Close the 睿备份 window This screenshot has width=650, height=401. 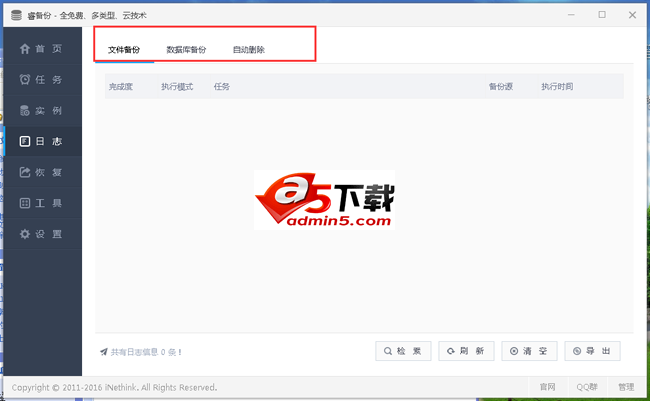(x=632, y=15)
